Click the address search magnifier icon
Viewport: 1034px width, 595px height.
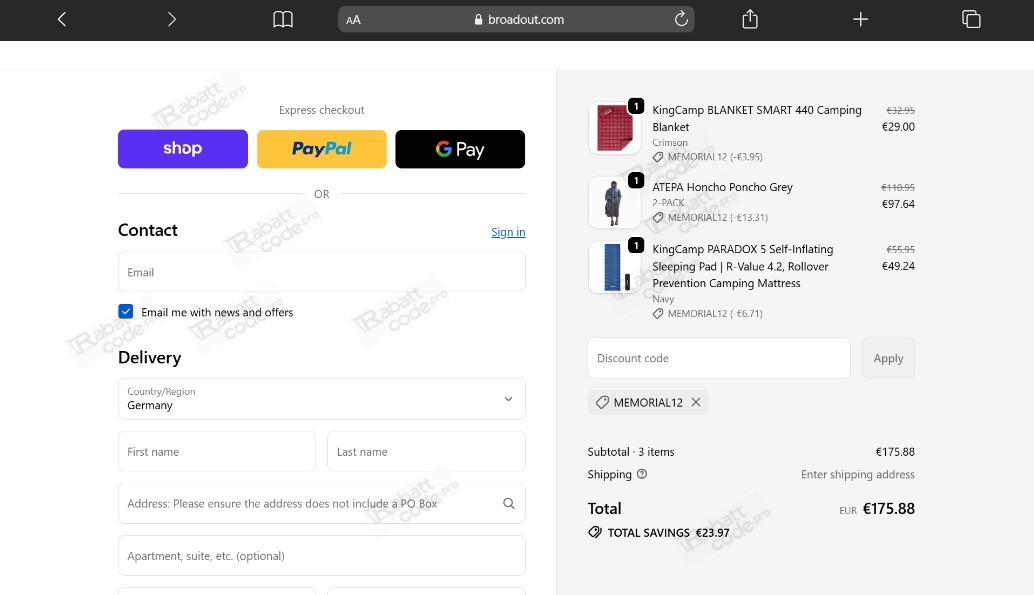pyautogui.click(x=508, y=503)
